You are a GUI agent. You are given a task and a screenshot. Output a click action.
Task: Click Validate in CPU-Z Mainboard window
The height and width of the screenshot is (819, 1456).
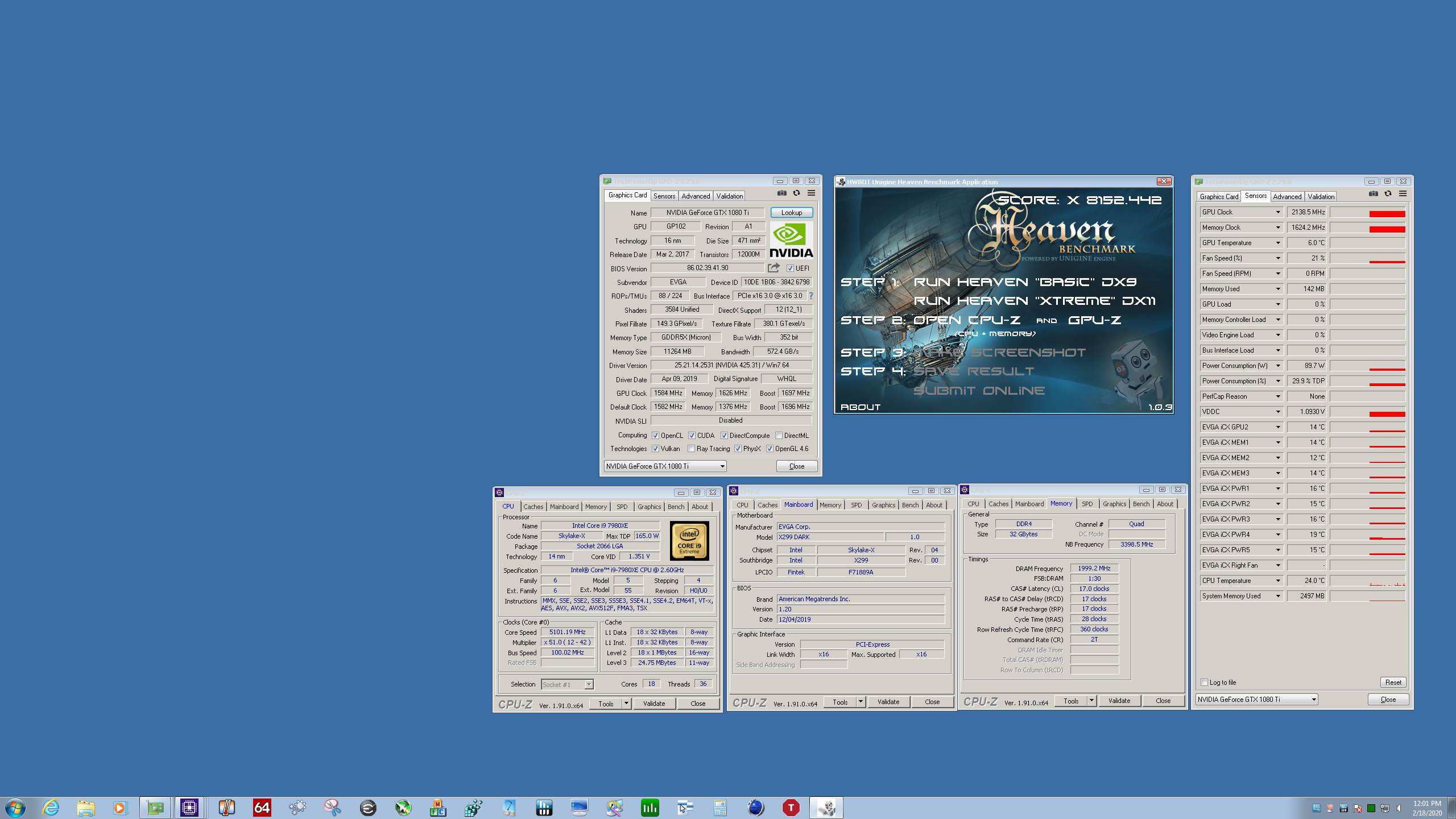click(888, 702)
